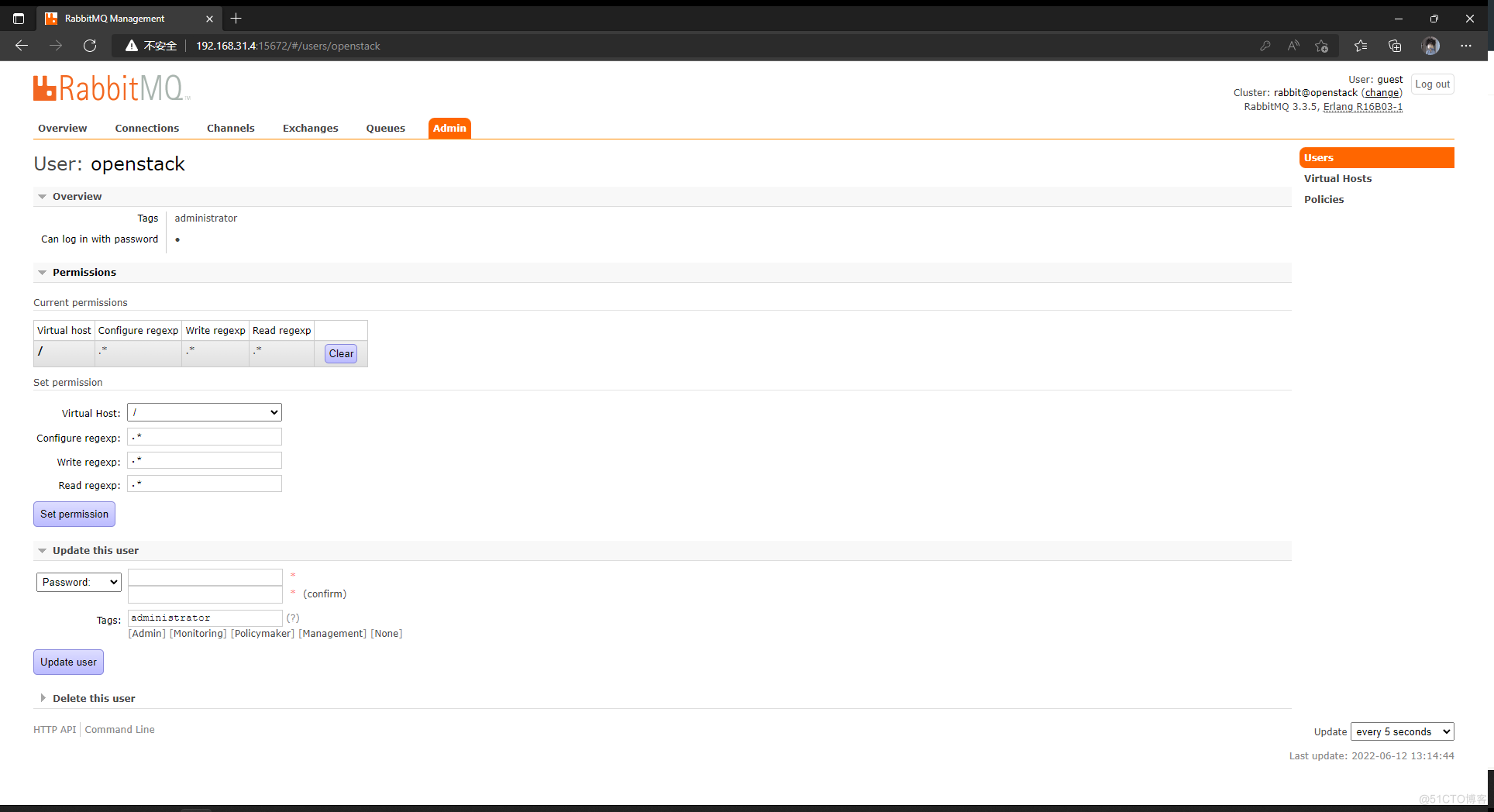Open new browser tab with plus
This screenshot has width=1494, height=812.
(x=236, y=18)
